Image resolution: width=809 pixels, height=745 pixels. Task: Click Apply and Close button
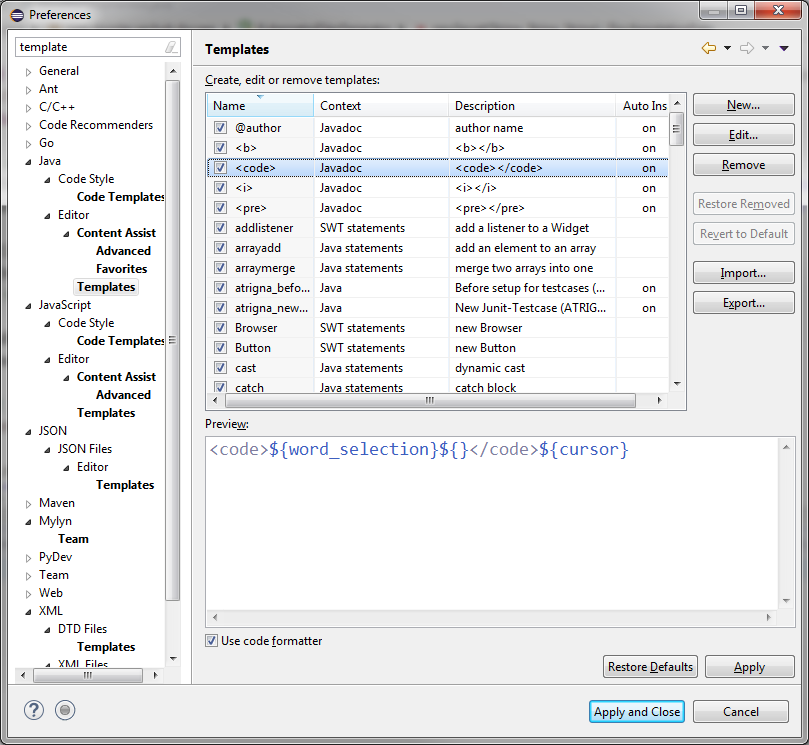click(x=637, y=711)
